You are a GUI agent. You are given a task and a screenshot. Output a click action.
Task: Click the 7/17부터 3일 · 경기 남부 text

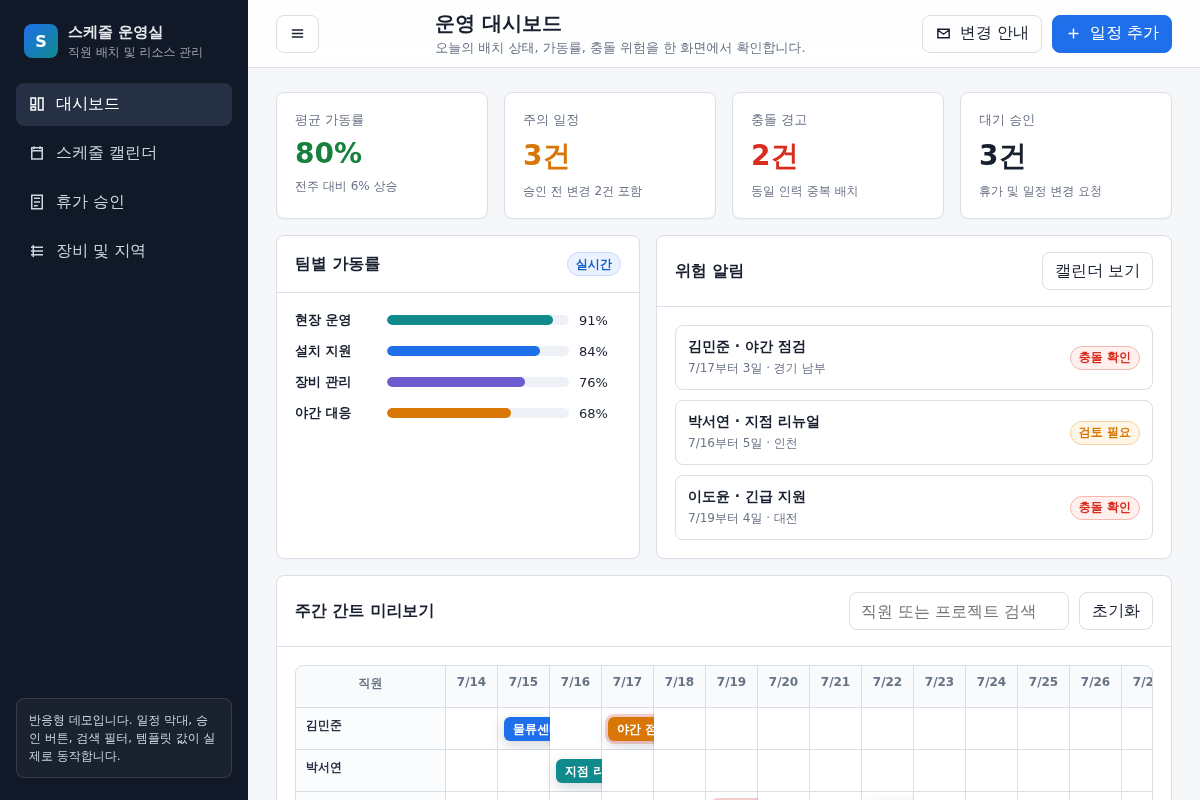(757, 368)
